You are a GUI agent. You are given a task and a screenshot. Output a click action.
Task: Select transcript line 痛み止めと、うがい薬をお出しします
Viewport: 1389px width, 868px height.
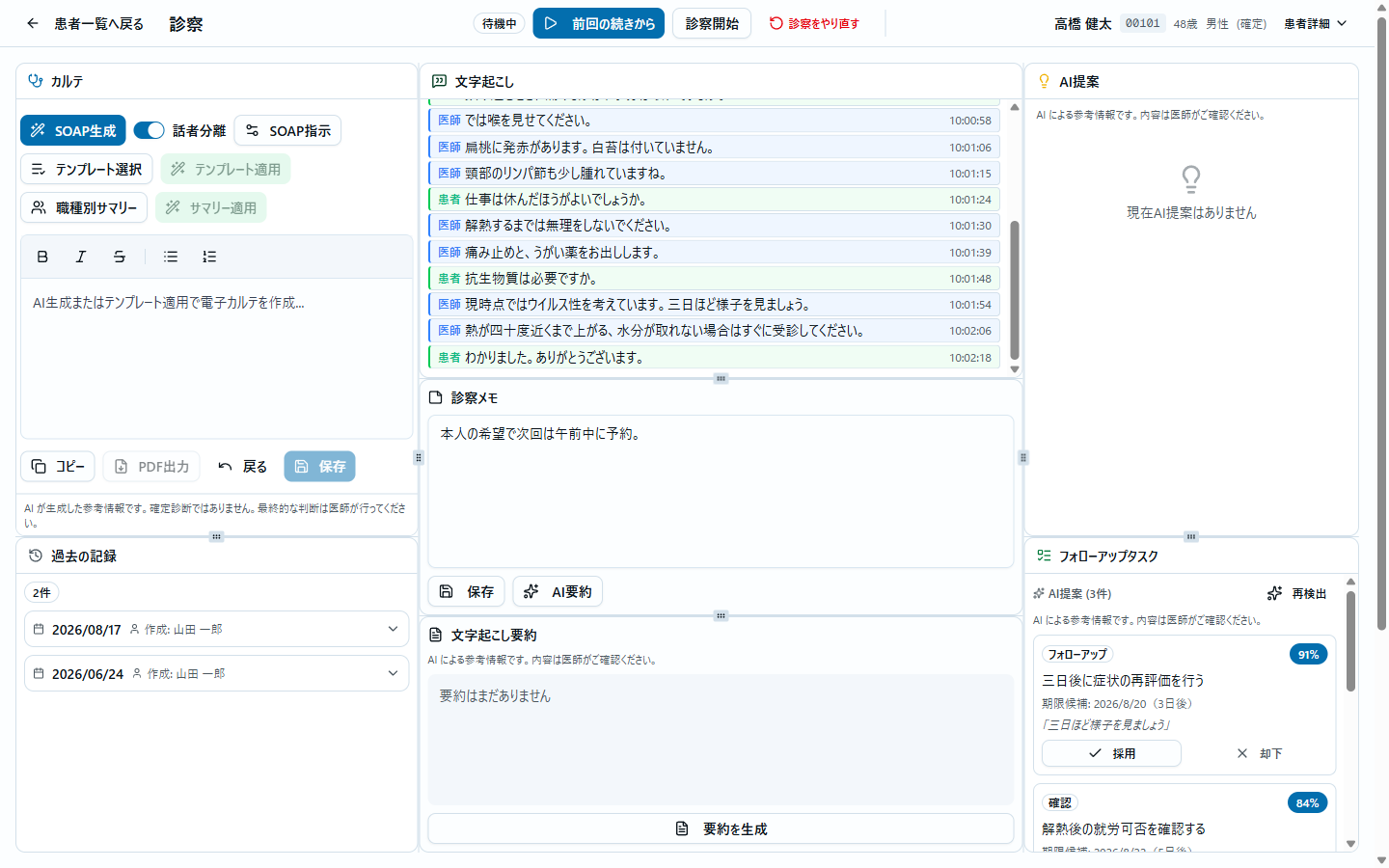click(714, 252)
